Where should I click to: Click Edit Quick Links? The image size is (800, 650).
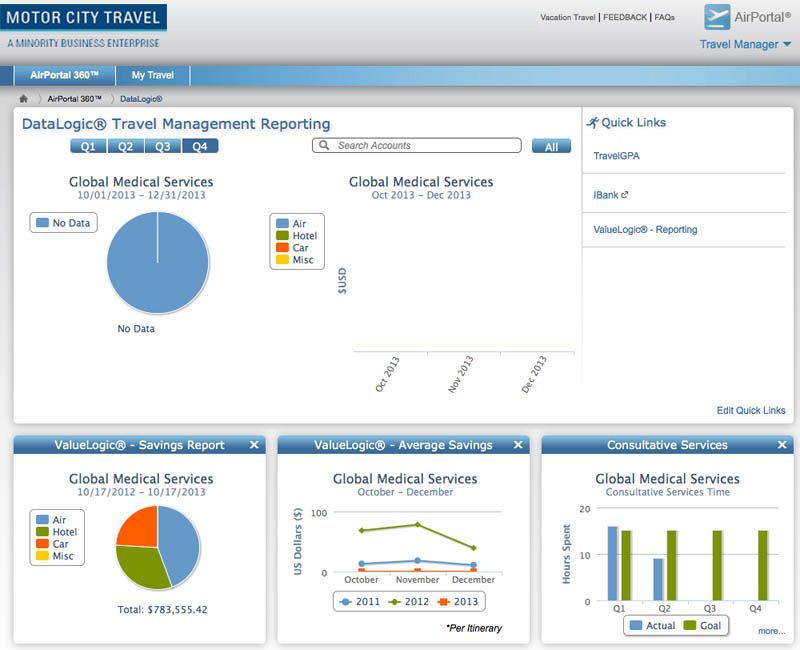click(x=751, y=410)
